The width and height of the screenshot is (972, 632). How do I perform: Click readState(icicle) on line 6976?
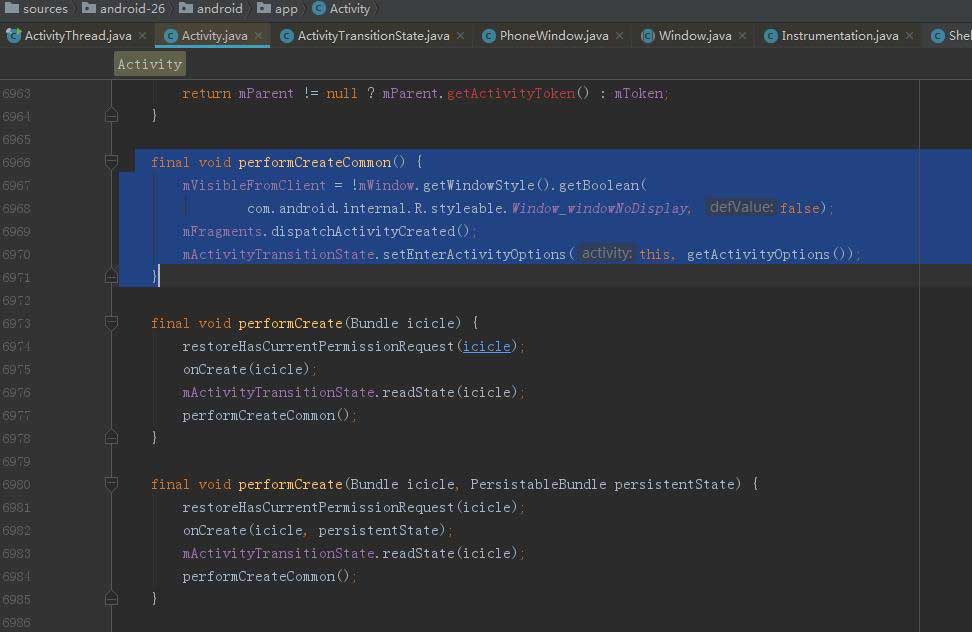(449, 392)
